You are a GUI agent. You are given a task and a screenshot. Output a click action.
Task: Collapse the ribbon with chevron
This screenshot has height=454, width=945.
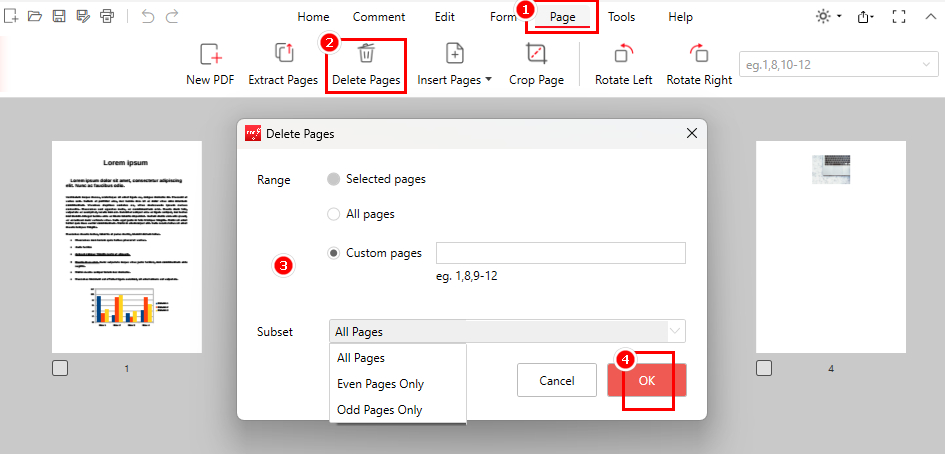pos(930,17)
